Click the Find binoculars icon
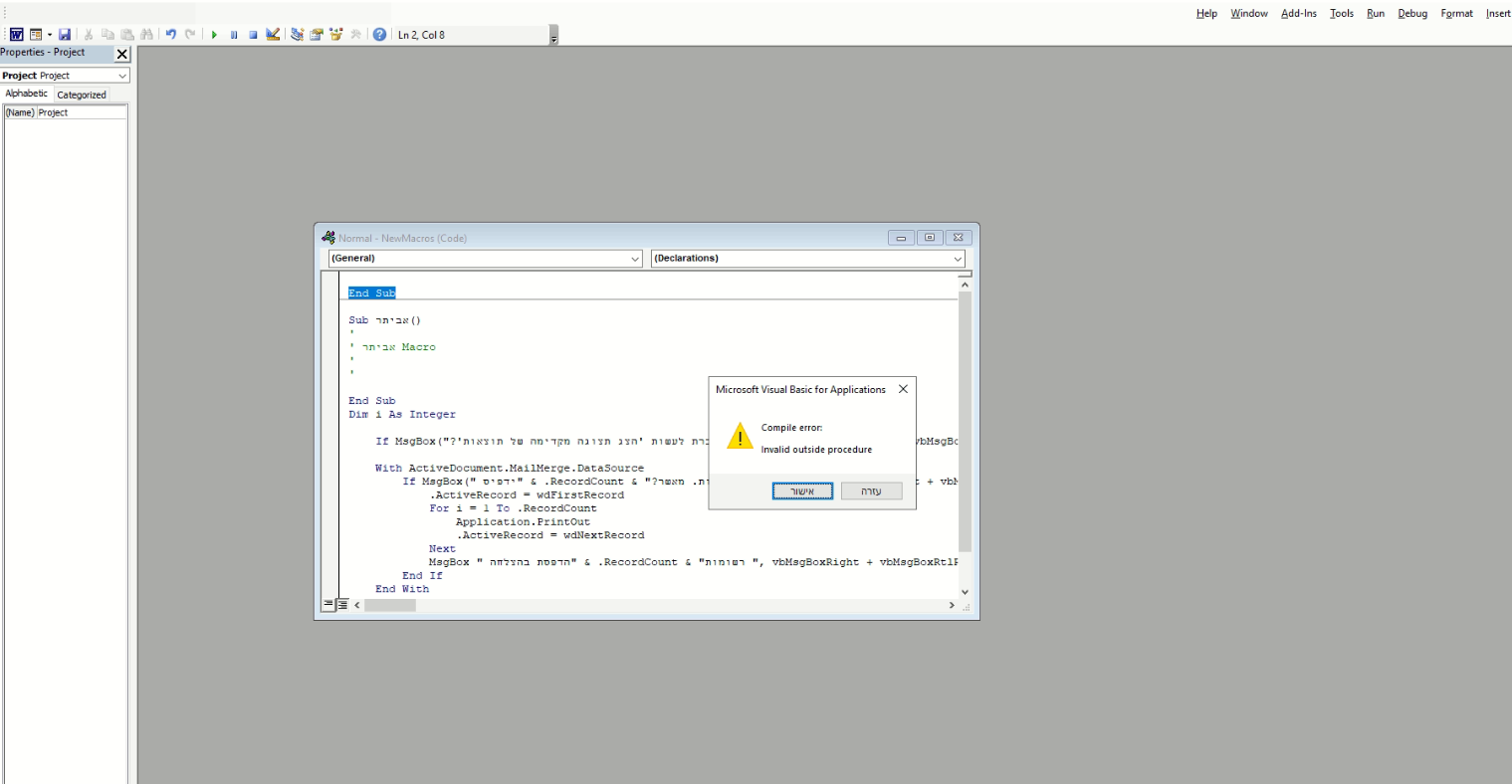This screenshot has height=784, width=1512. click(x=146, y=35)
